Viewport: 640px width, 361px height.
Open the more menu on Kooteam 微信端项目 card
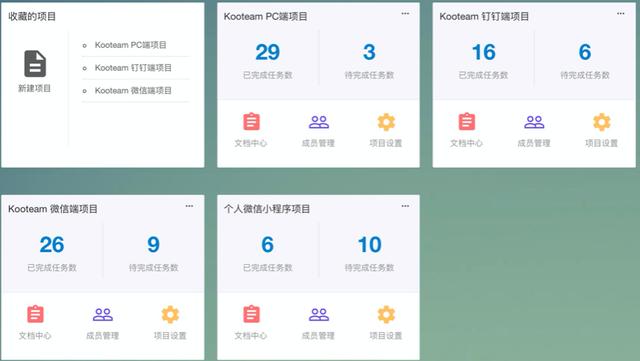[189, 206]
